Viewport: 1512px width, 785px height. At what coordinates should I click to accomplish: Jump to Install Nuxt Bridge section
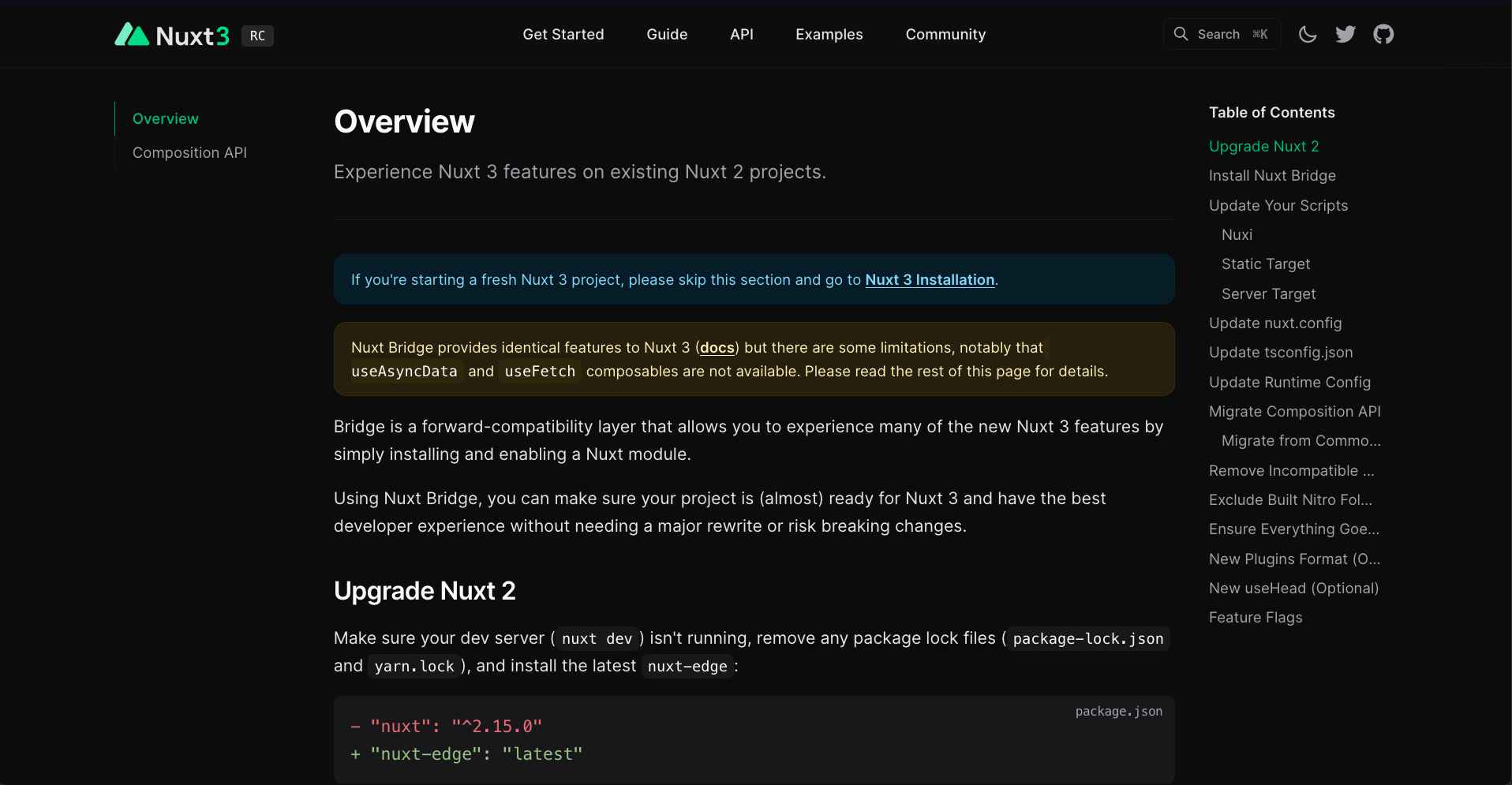[1272, 175]
